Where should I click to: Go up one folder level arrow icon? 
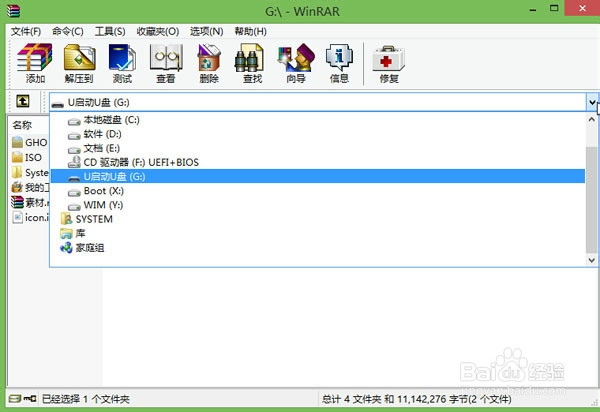click(23, 101)
